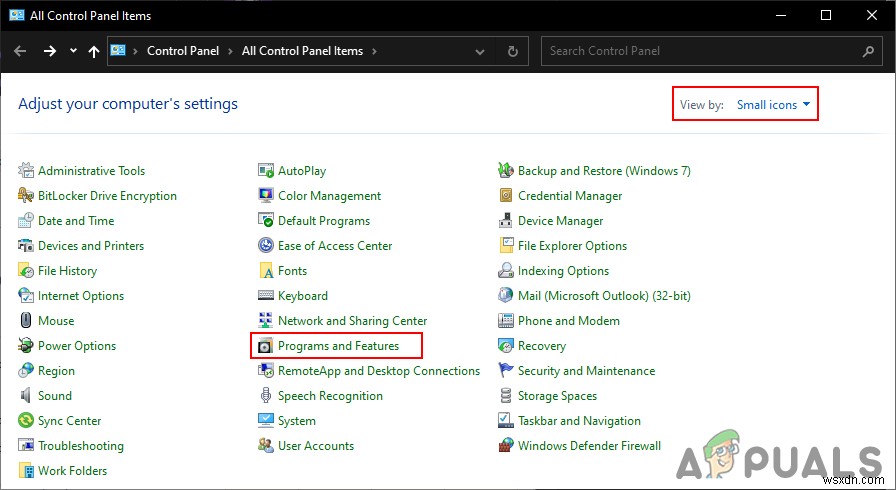
Task: Refresh the Control Panel view
Action: tap(513, 51)
